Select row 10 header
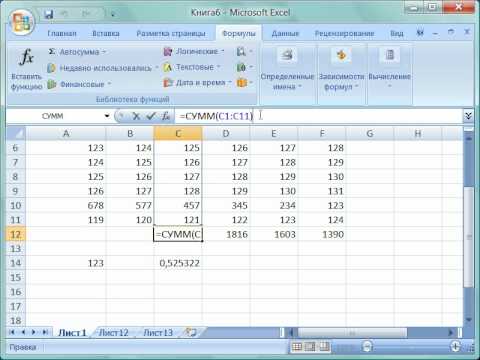 (16, 205)
